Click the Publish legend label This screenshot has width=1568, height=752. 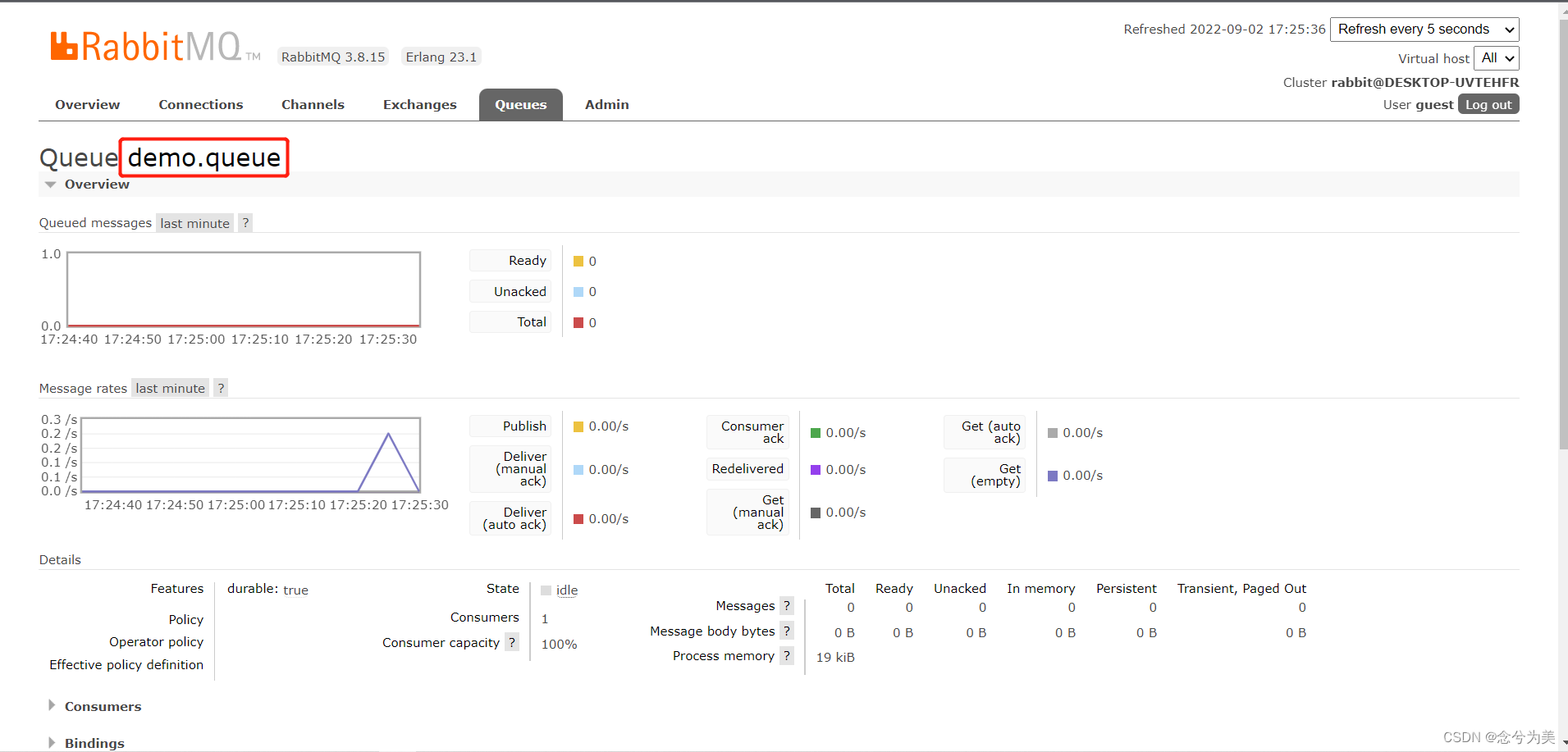coord(510,426)
